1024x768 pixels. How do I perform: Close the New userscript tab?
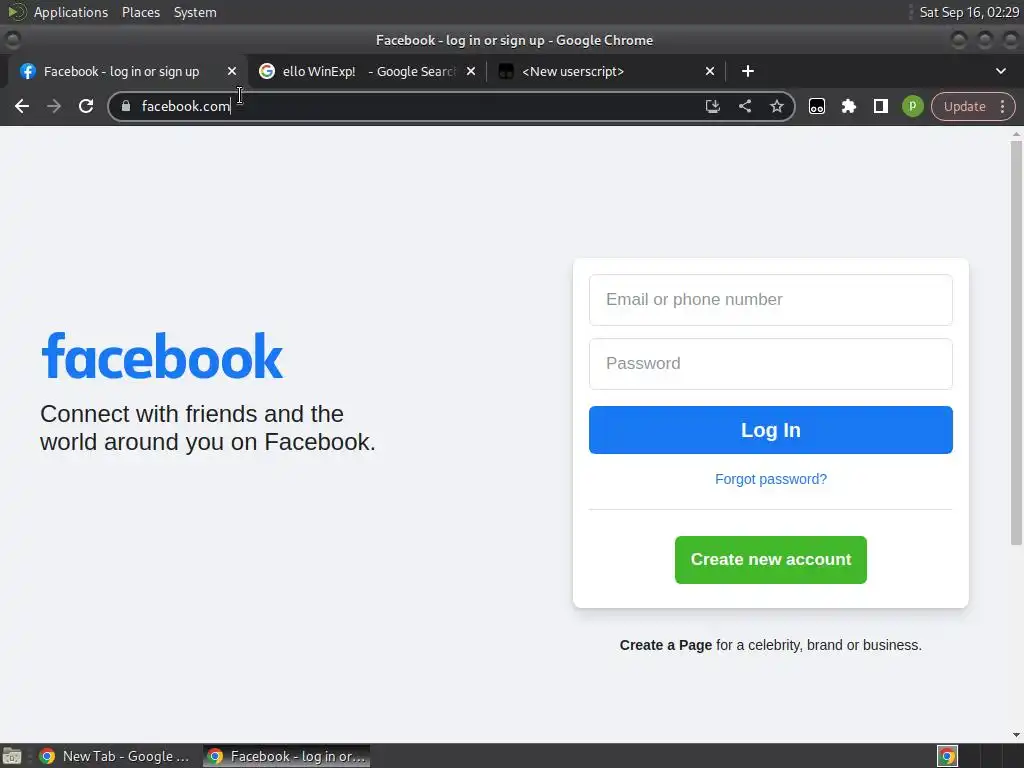pos(710,71)
